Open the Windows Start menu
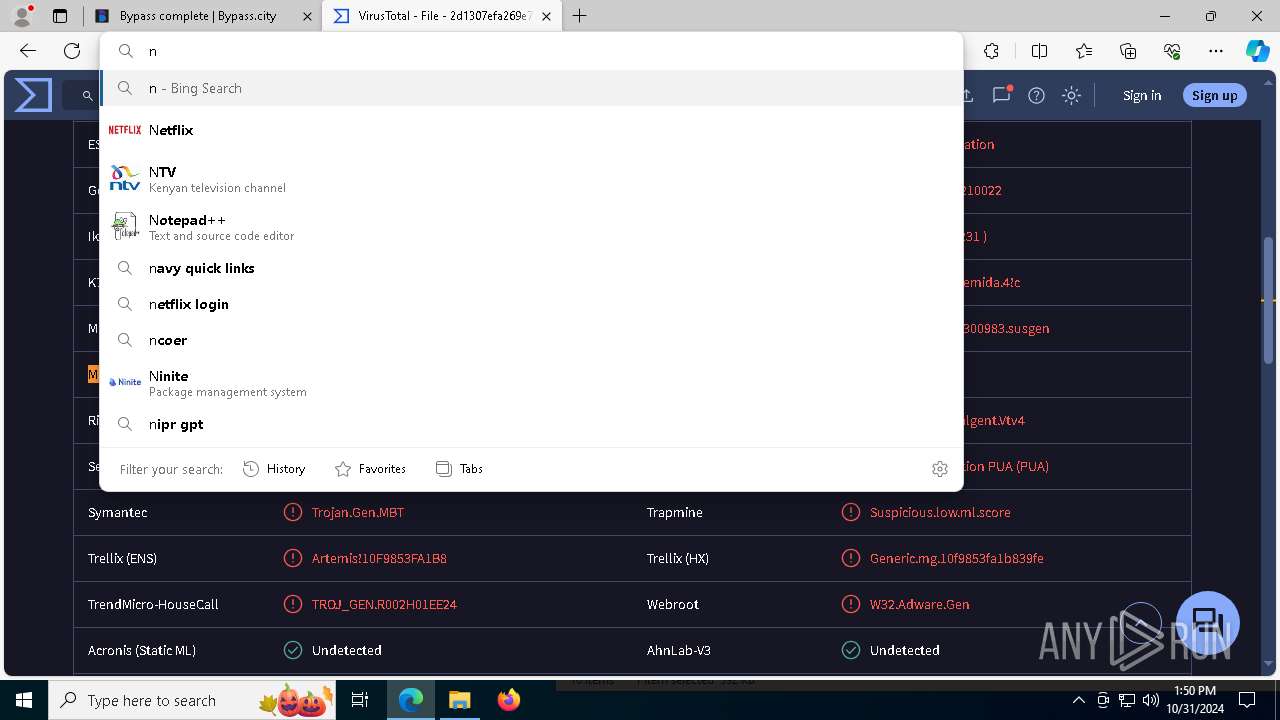Image resolution: width=1280 pixels, height=720 pixels. click(24, 700)
